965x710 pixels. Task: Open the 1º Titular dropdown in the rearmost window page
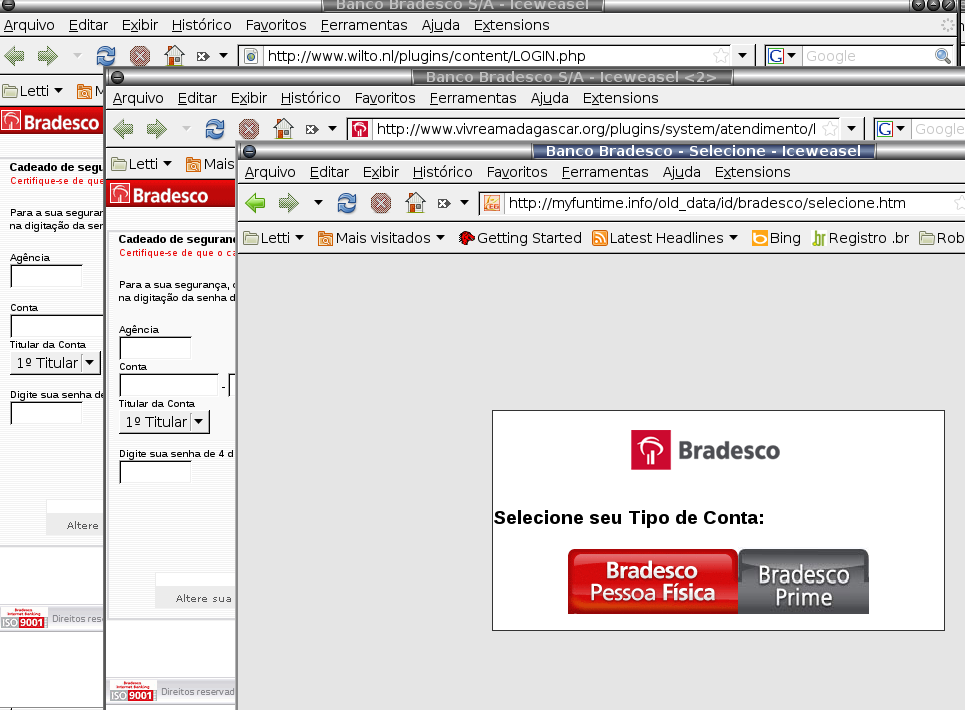(55, 363)
